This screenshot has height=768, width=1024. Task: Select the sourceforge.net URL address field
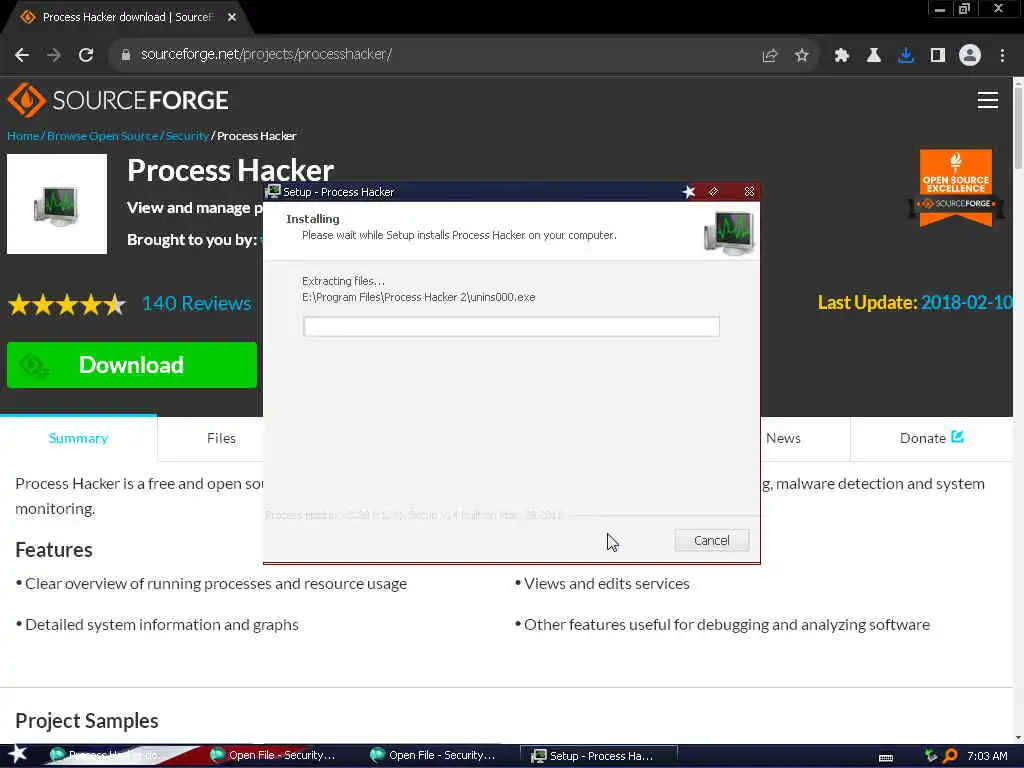coord(266,54)
